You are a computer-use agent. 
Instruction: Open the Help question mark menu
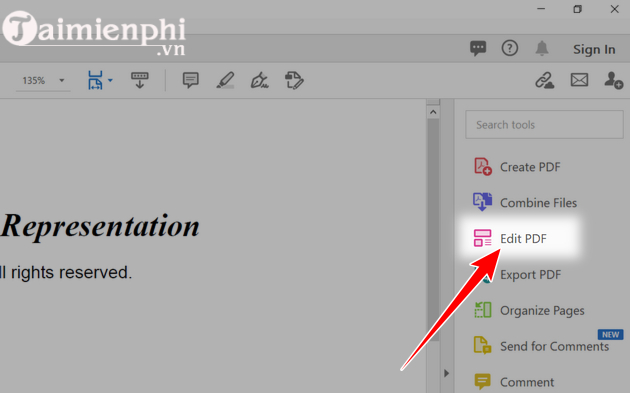click(x=509, y=48)
